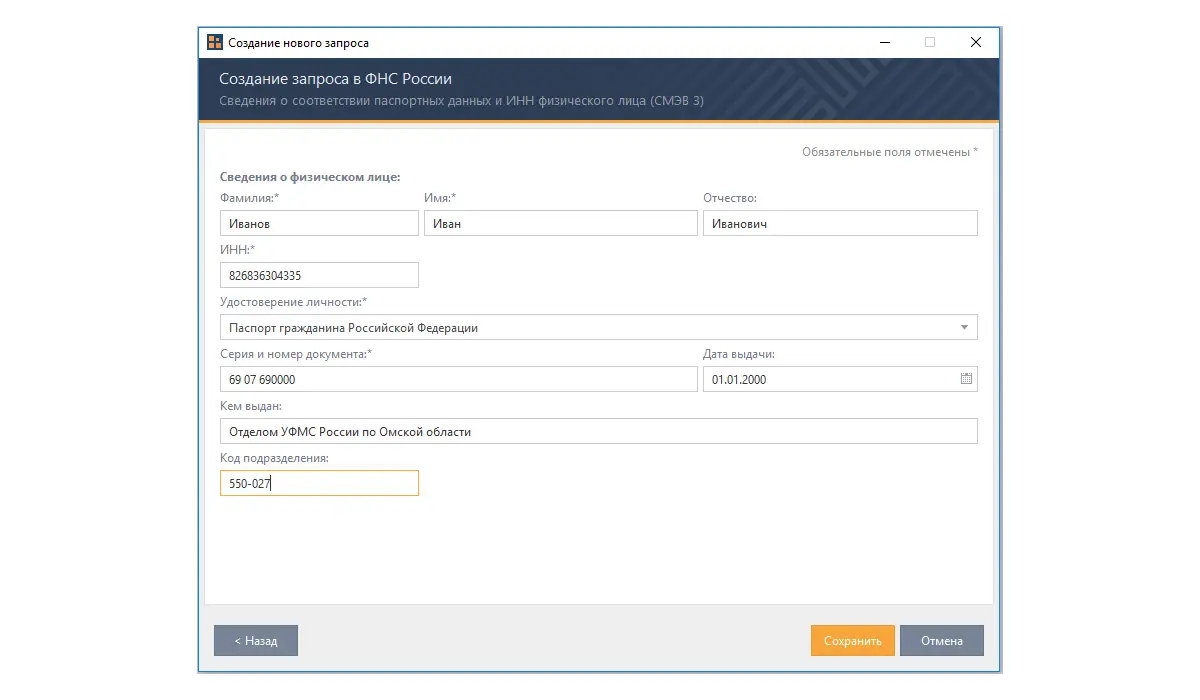Image resolution: width=1200 pixels, height=700 pixels.
Task: Focus the ИНН field with 826836304335
Action: (319, 275)
